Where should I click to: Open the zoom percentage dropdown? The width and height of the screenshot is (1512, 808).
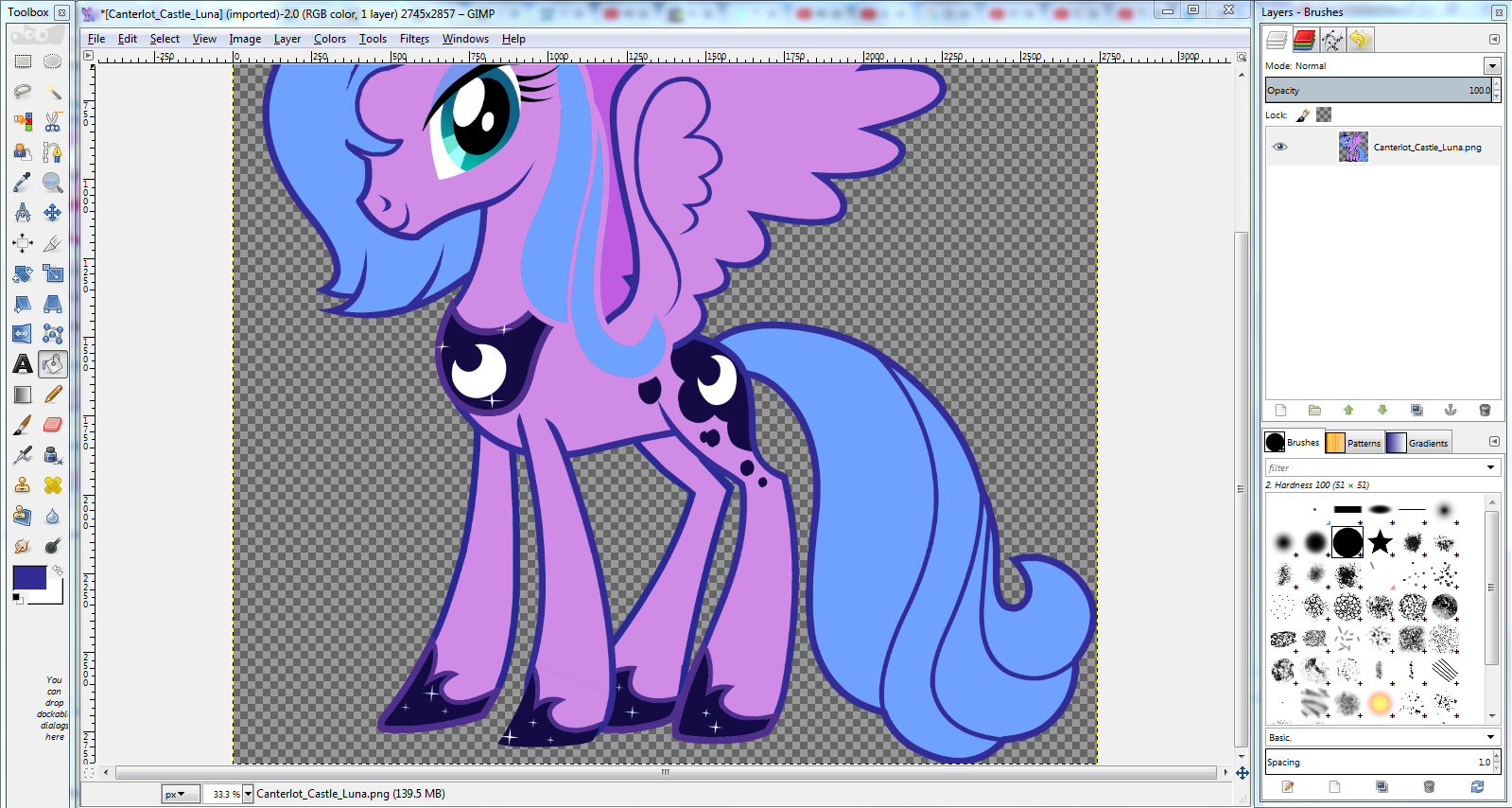point(248,794)
